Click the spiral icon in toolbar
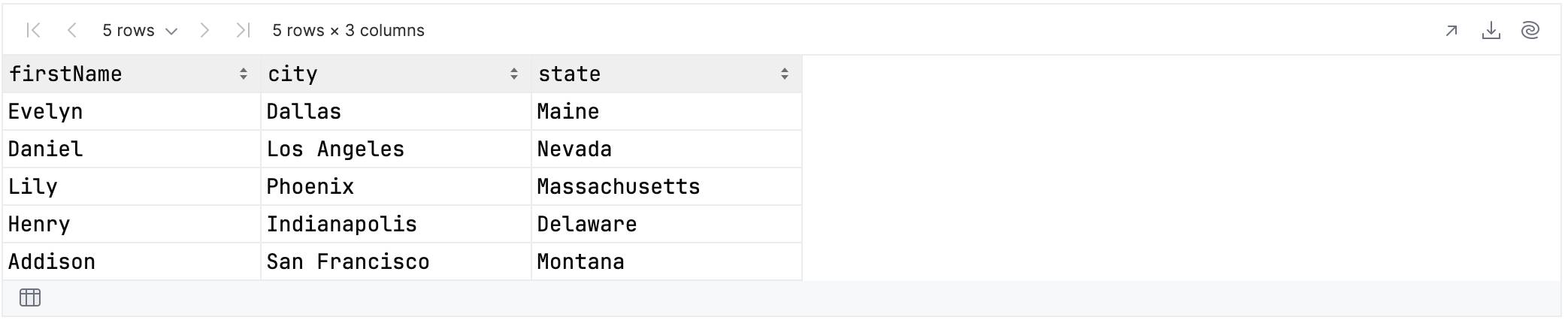The height and width of the screenshot is (320, 1568). [x=1530, y=30]
